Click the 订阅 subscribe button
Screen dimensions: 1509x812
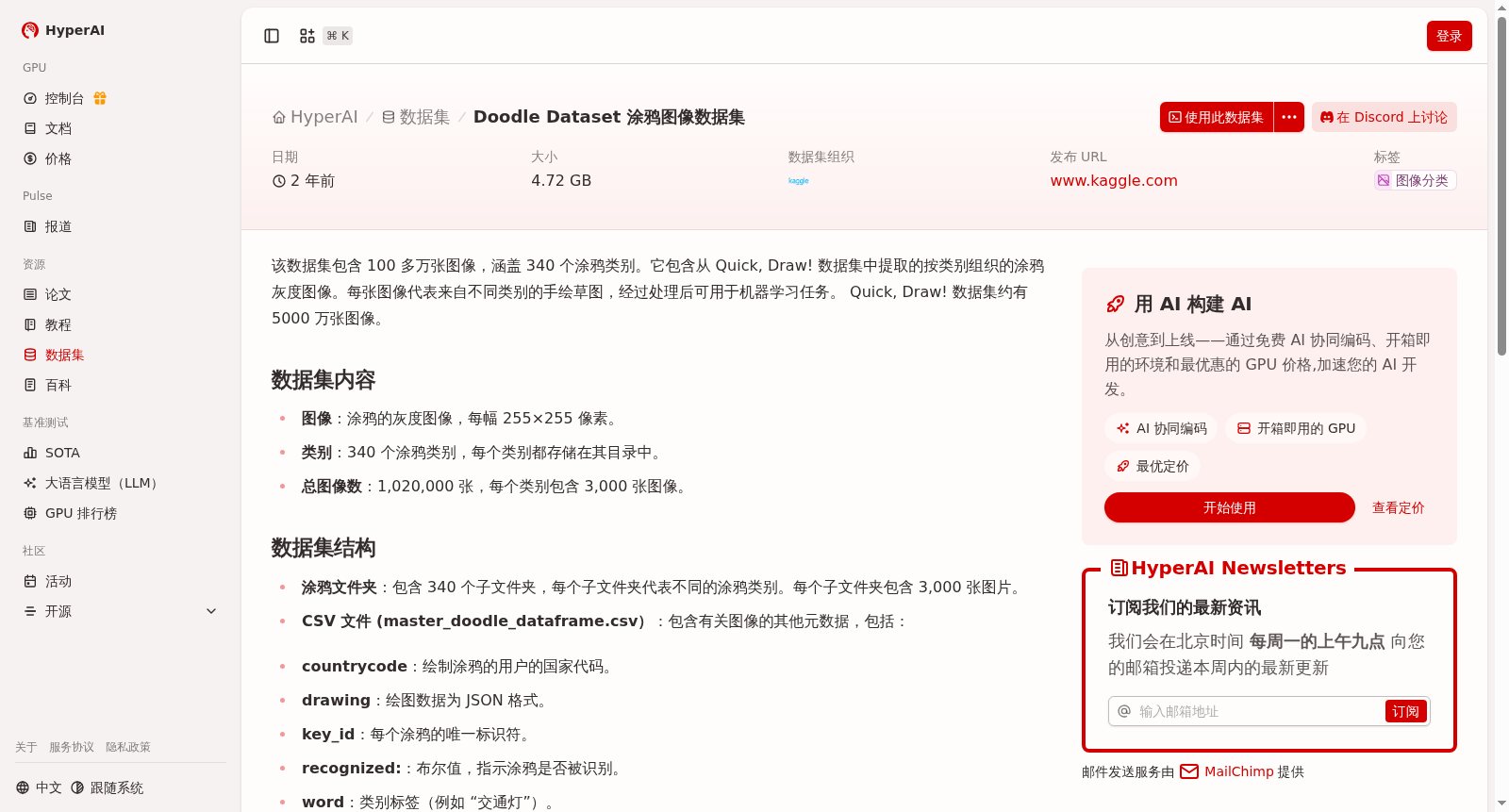1405,711
